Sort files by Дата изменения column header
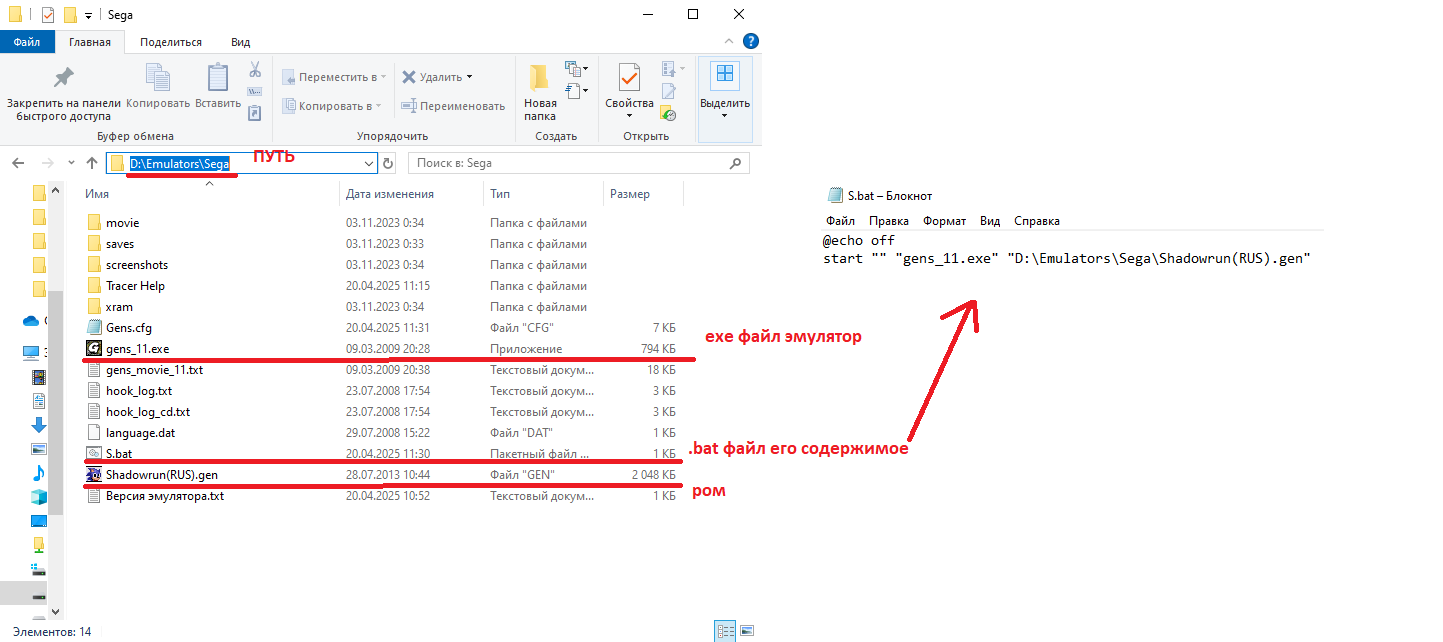The height and width of the screenshot is (642, 1443). pos(389,194)
